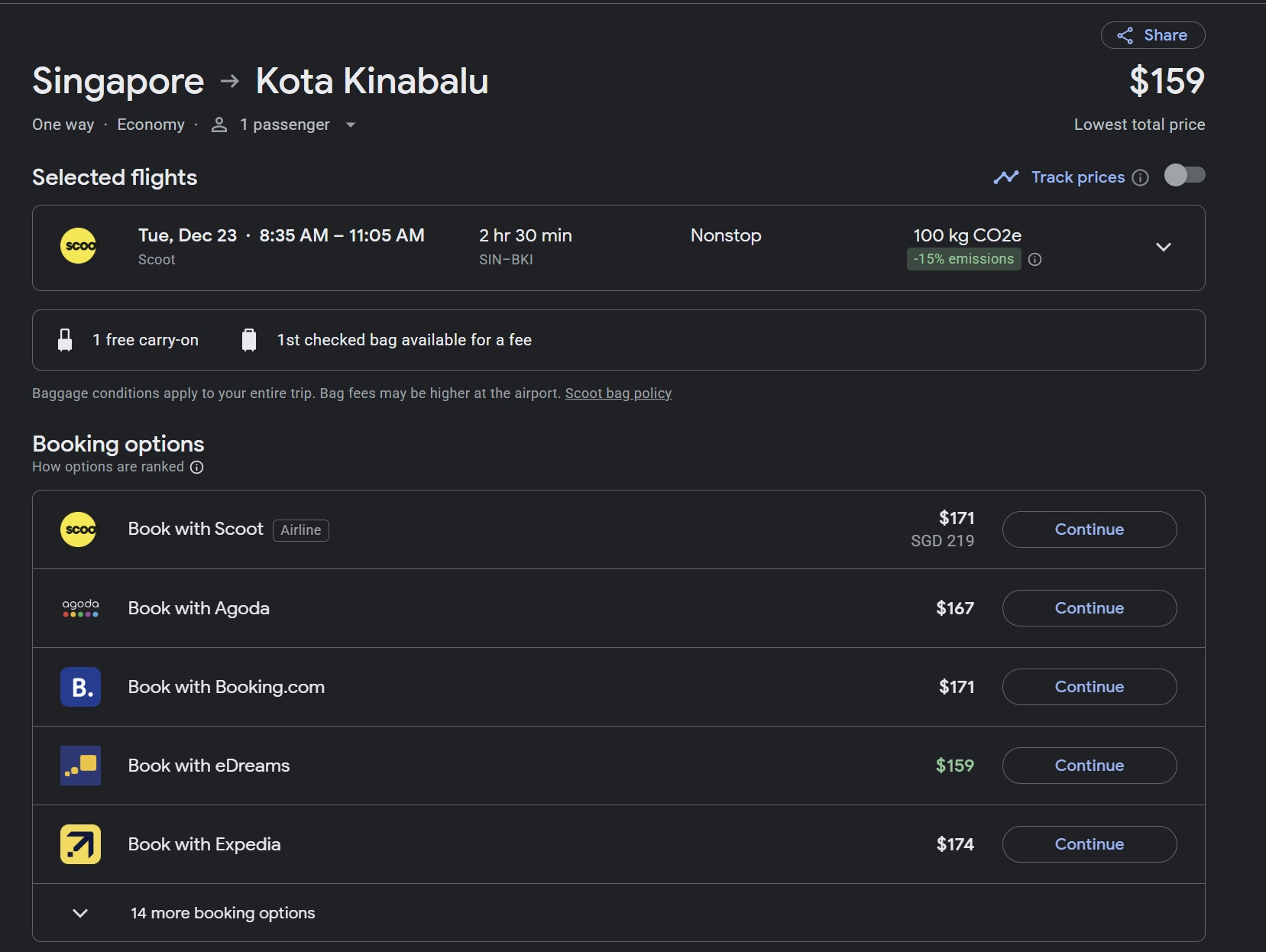Viewport: 1266px width, 952px height.
Task: Click the Nonstop label
Action: 726,235
